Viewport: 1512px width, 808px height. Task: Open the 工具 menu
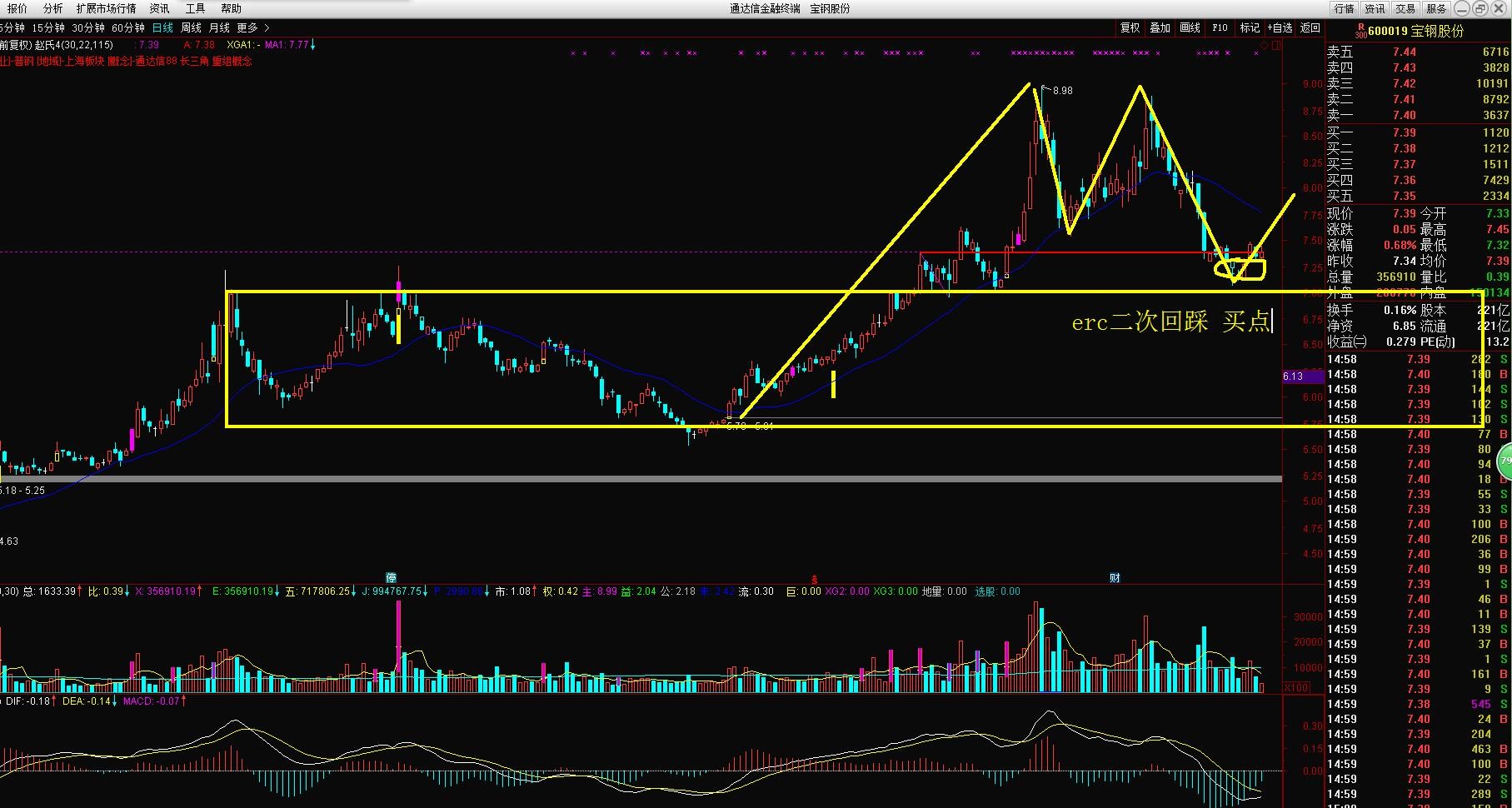pyautogui.click(x=195, y=8)
